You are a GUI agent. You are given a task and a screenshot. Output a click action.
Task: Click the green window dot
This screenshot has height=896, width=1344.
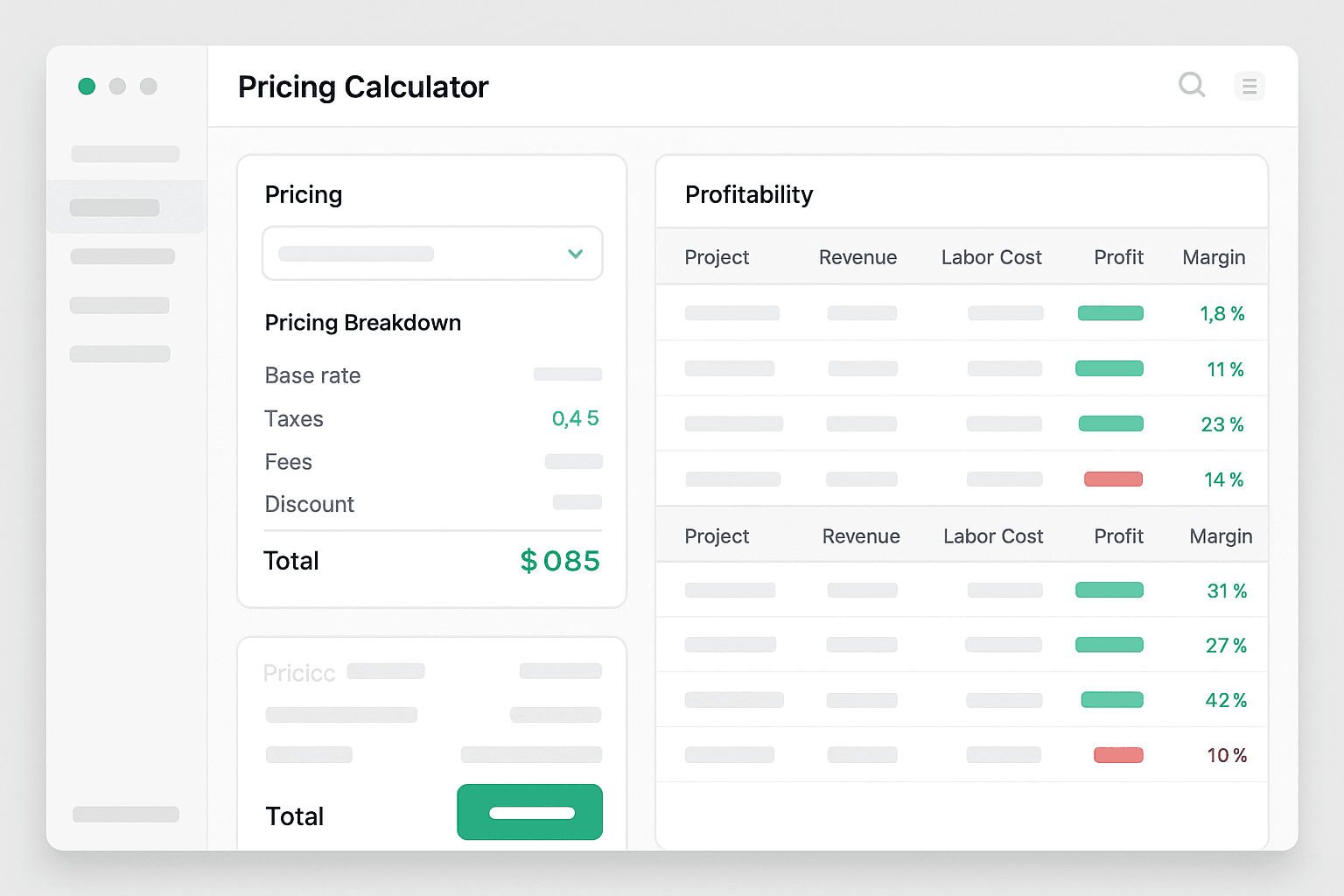(87, 86)
